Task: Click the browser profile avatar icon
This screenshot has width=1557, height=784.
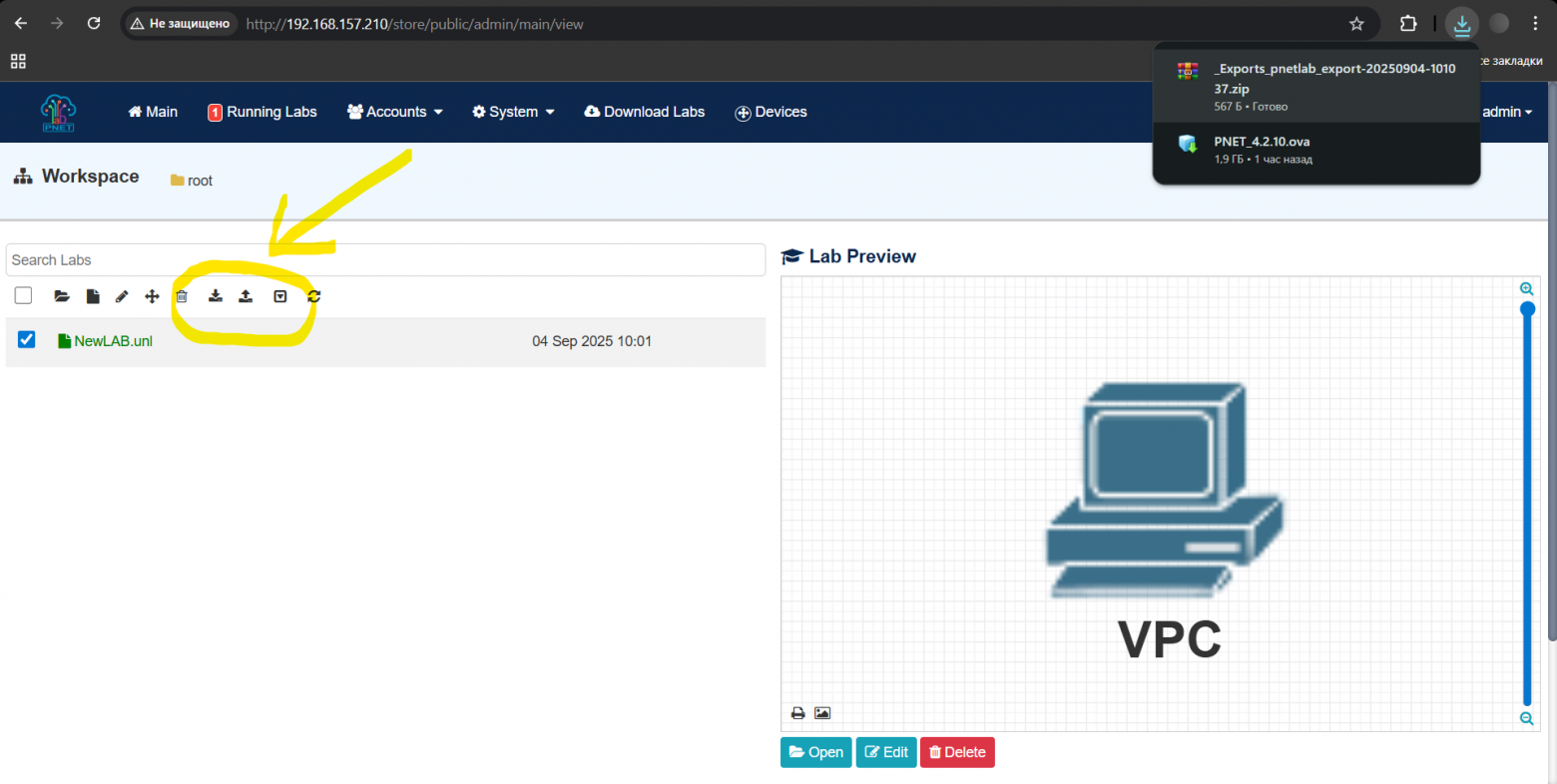Action: click(x=1499, y=24)
